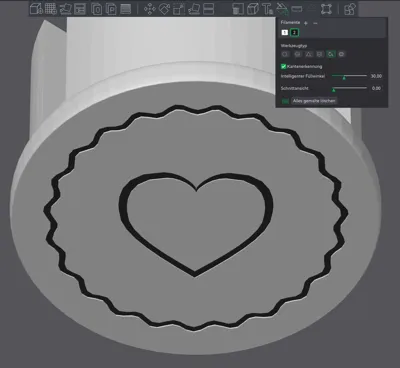Click the green icon beside Alles gemalte löschen

point(285,101)
